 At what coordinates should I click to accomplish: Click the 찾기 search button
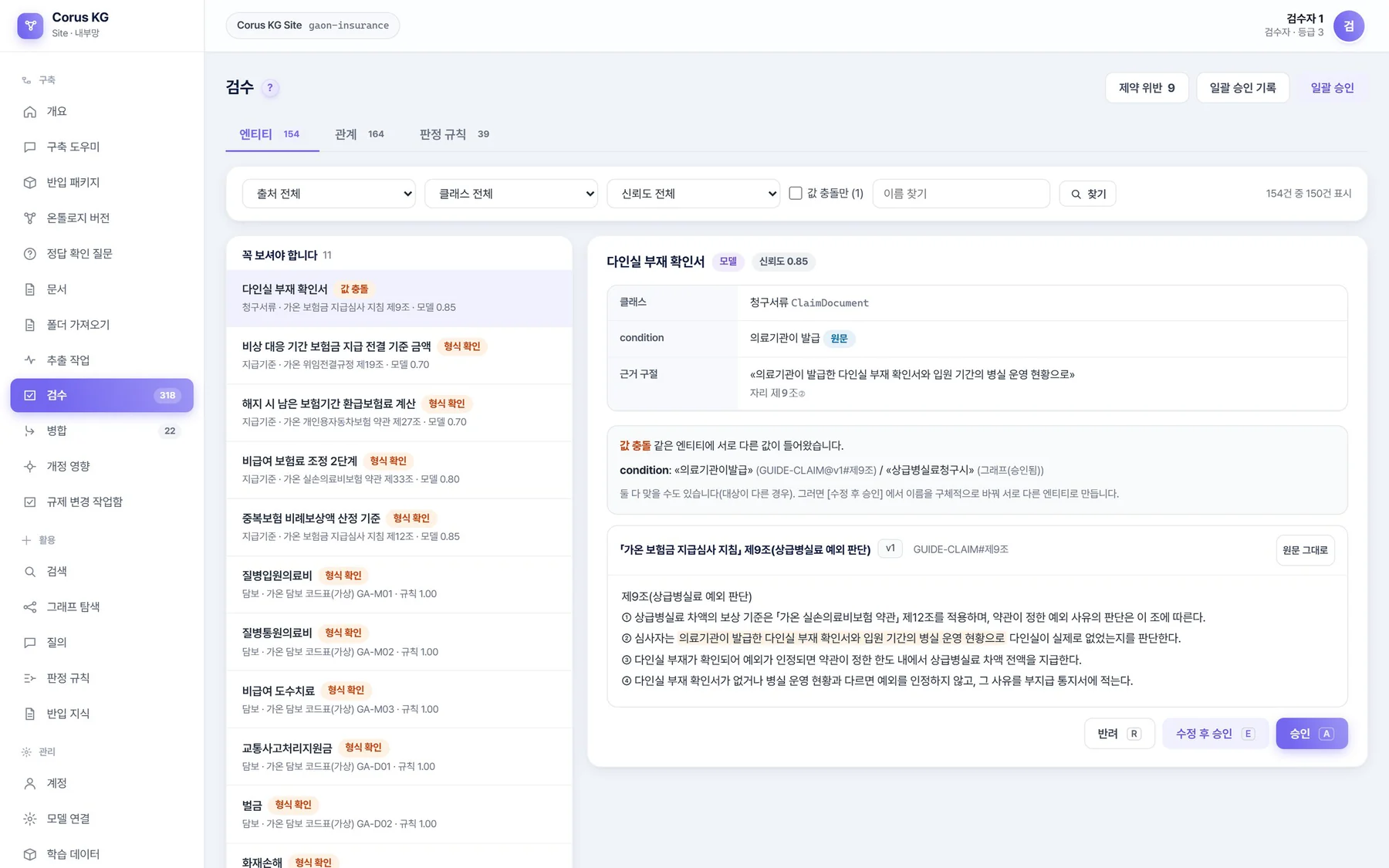click(1088, 194)
